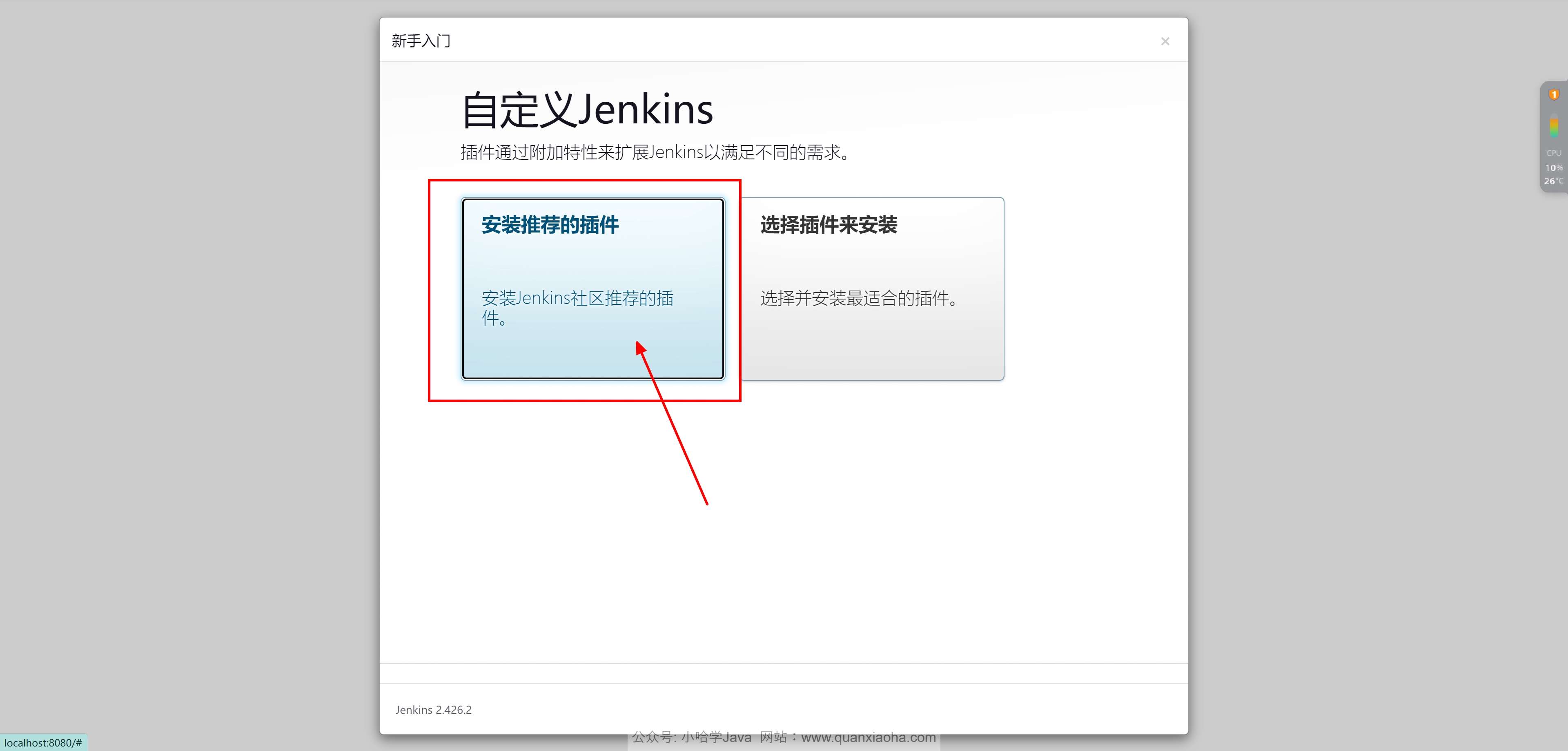Click the 自定义Jenkins heading text

pos(588,110)
